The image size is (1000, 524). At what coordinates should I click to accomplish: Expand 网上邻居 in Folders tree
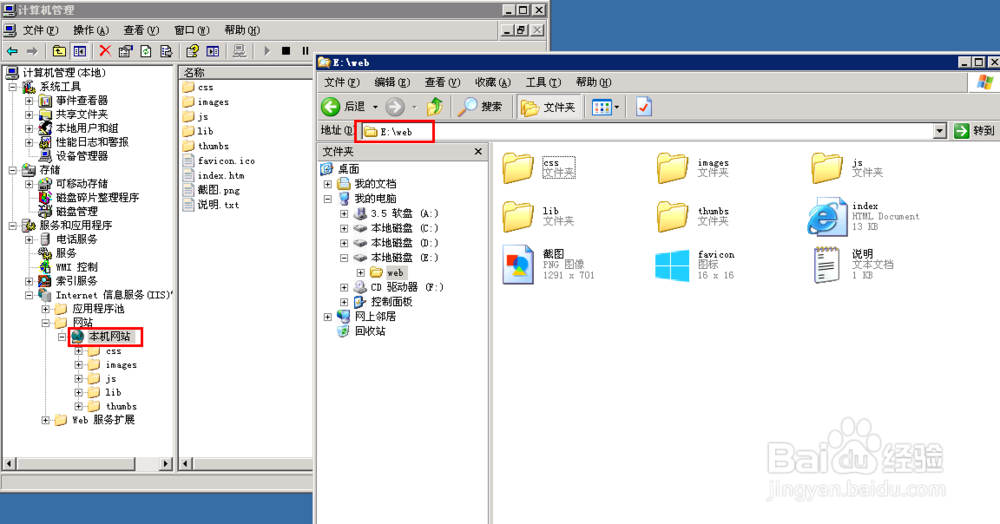328,316
